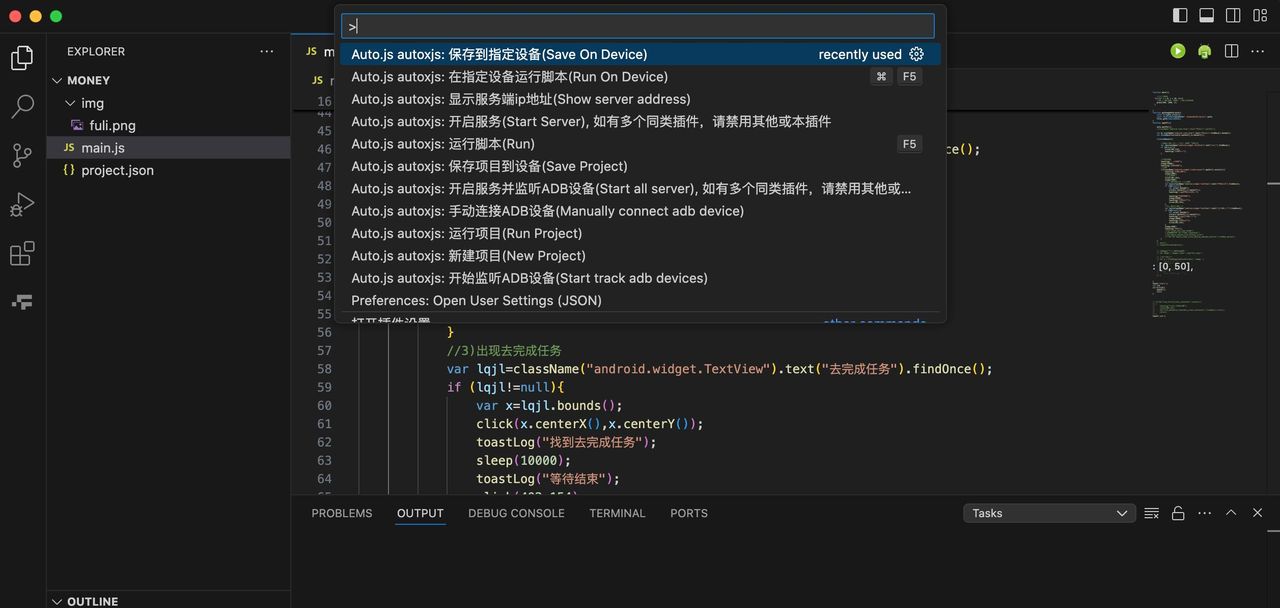The width and height of the screenshot is (1280, 608).
Task: Open the Search view in the activity bar
Action: [22, 106]
